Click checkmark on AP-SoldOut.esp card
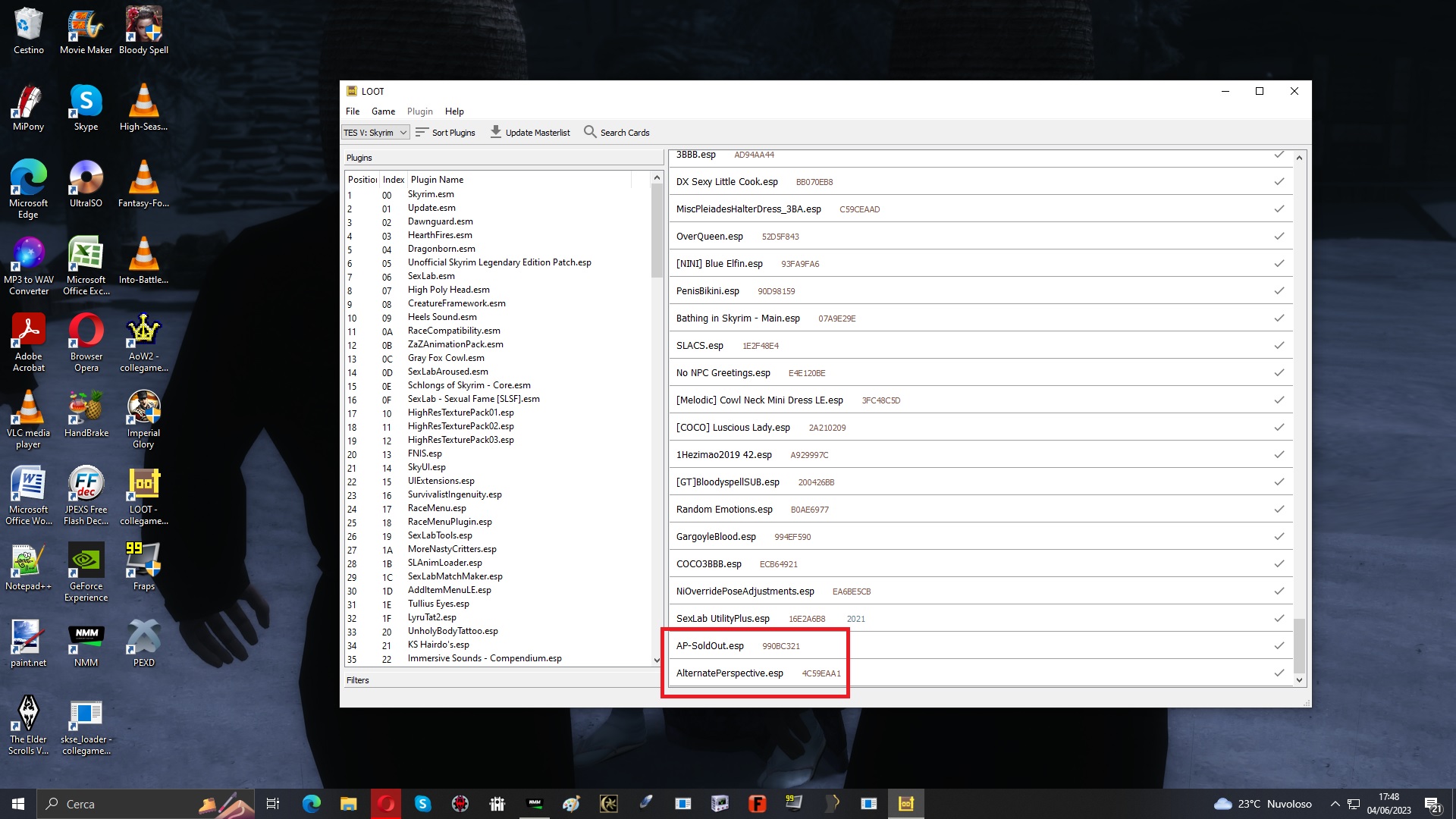Image resolution: width=1456 pixels, height=819 pixels. [x=1279, y=645]
